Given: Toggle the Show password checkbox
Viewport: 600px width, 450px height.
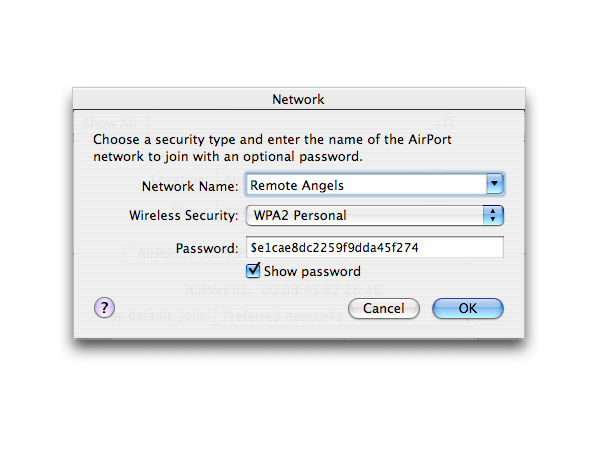Looking at the screenshot, I should (253, 271).
